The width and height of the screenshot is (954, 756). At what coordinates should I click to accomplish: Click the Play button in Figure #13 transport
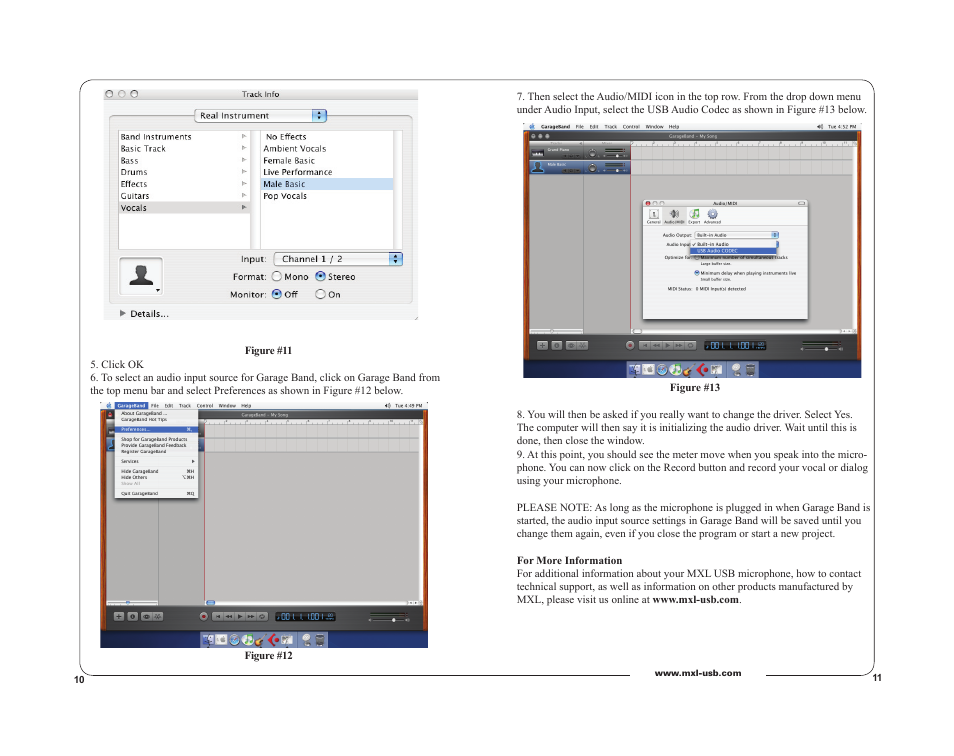[667, 345]
